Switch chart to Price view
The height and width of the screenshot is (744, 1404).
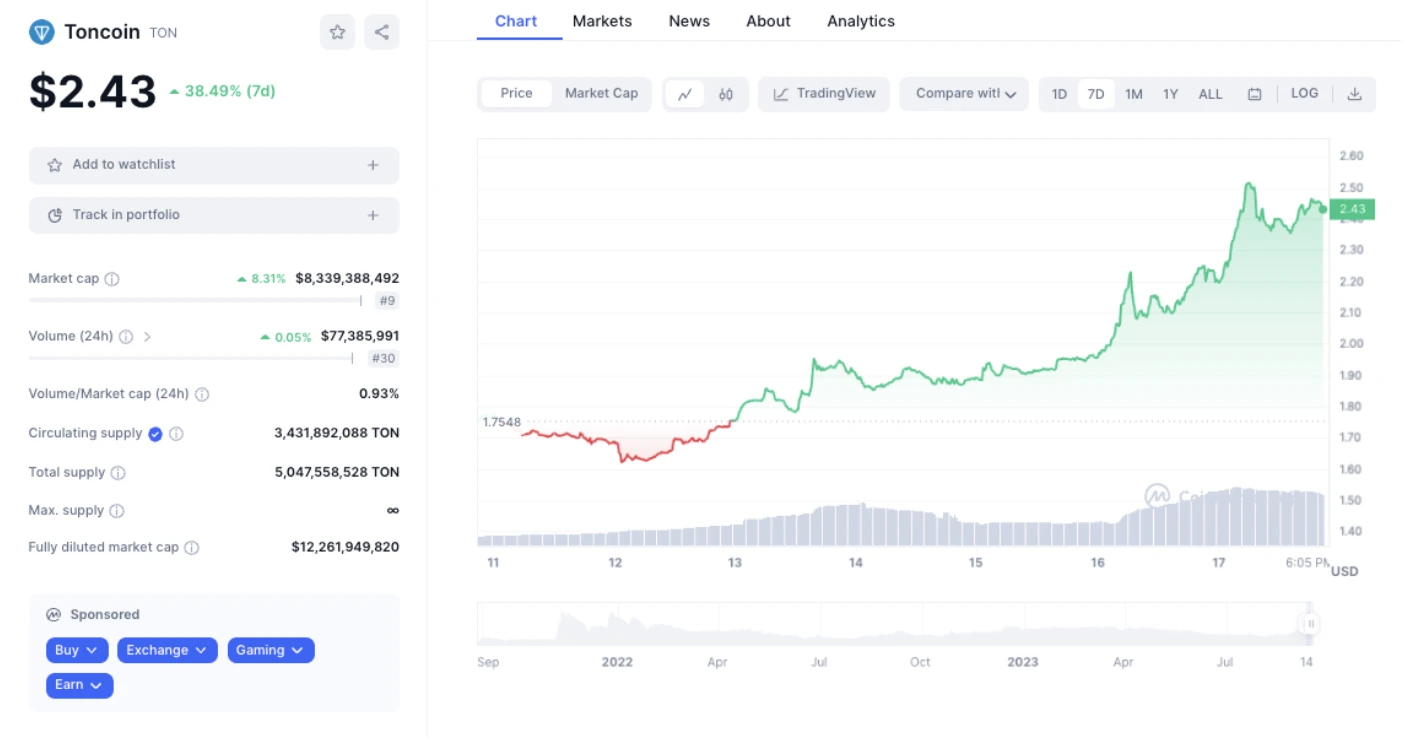(x=516, y=94)
